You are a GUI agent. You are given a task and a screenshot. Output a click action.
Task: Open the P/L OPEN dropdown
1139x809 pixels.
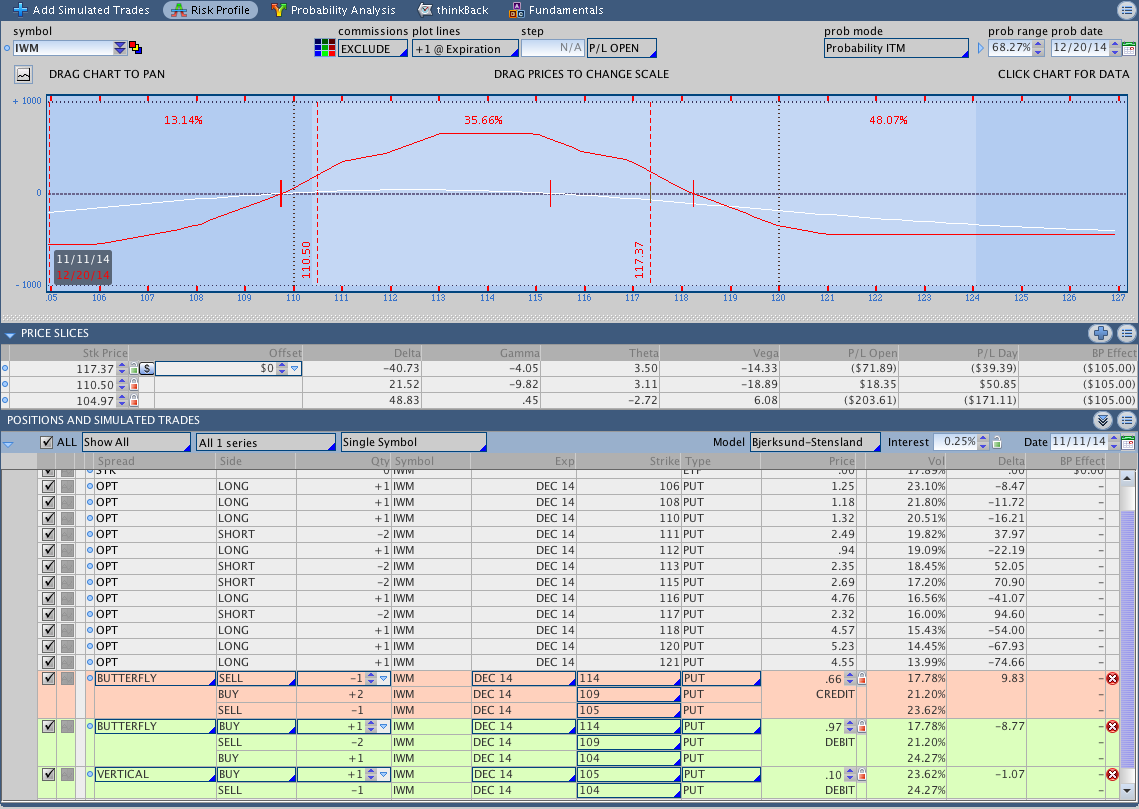[622, 48]
